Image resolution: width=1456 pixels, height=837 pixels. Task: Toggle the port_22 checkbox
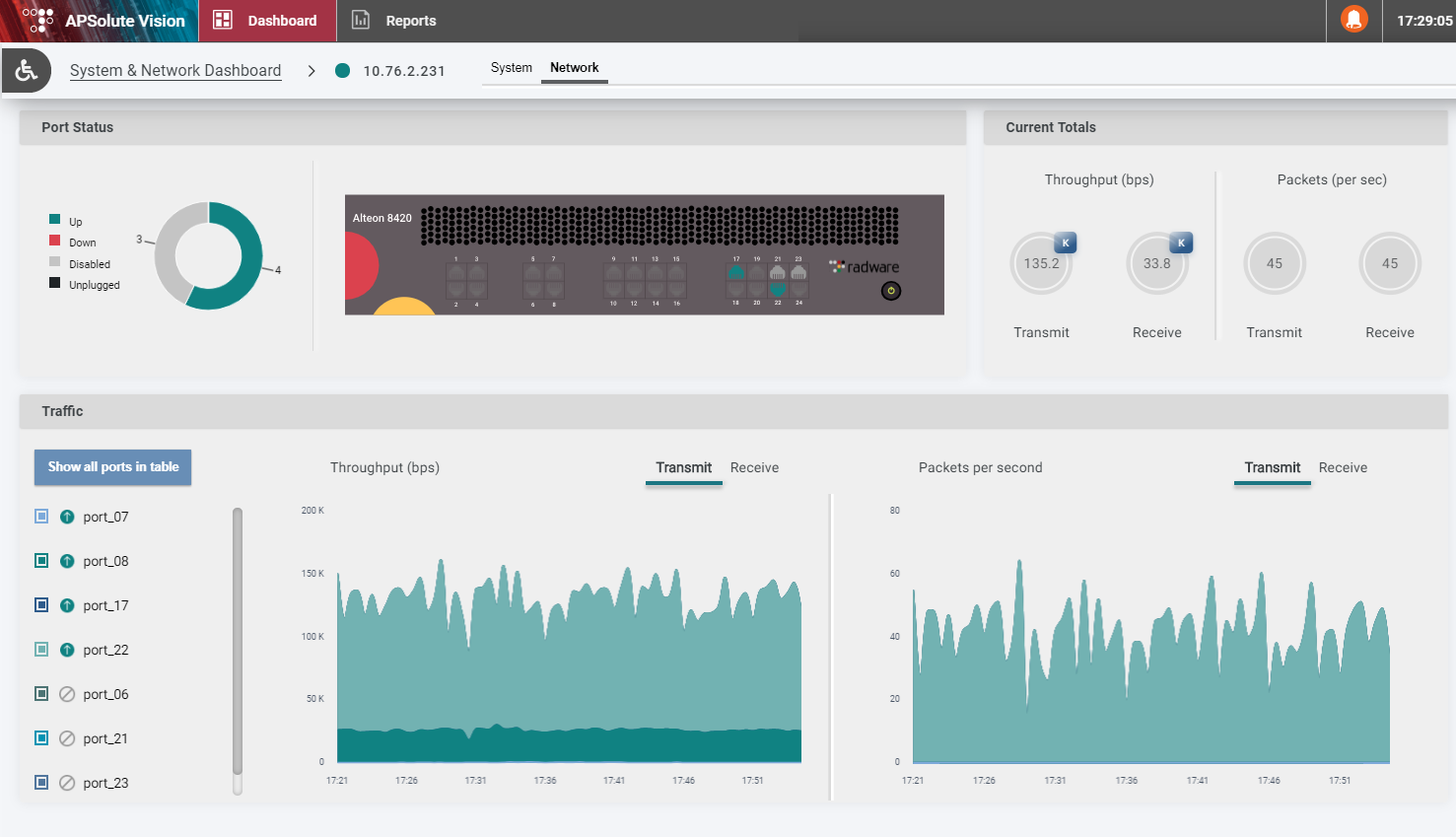[x=41, y=650]
